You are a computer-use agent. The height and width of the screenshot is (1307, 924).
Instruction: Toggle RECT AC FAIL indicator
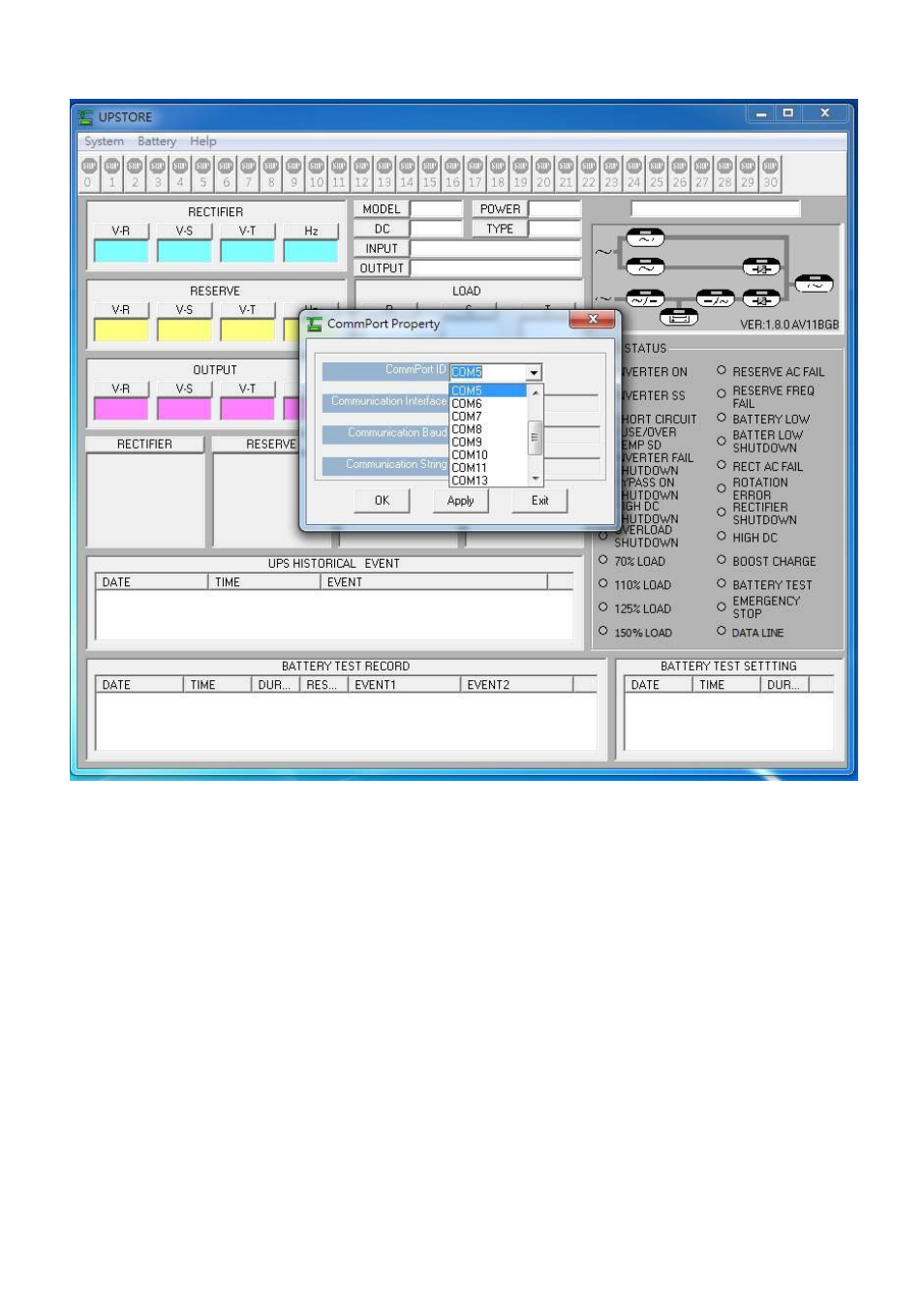(722, 465)
